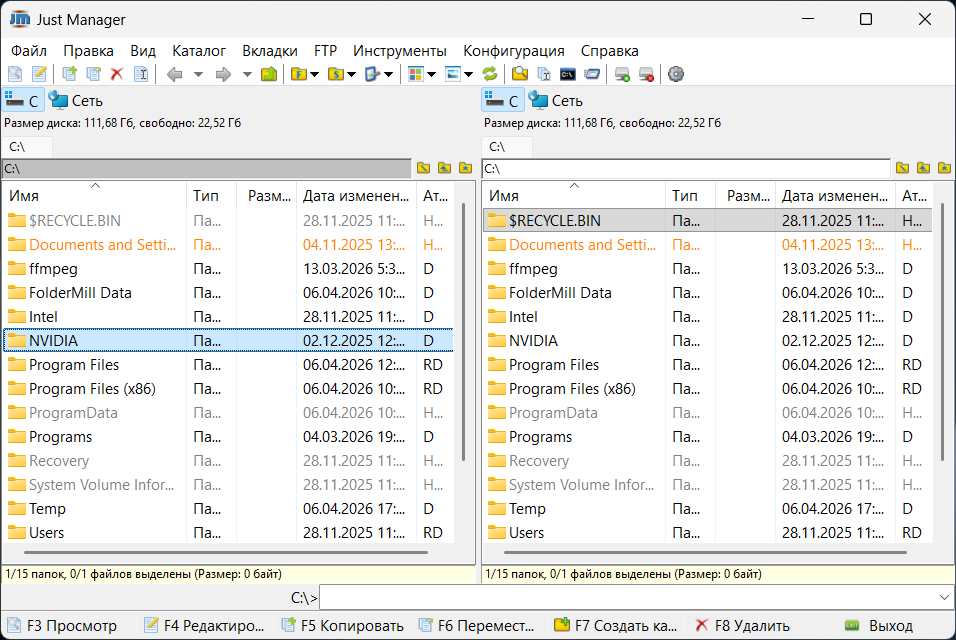Click the red X Delete toolbar icon
Image resolution: width=956 pixels, height=640 pixels.
117,74
